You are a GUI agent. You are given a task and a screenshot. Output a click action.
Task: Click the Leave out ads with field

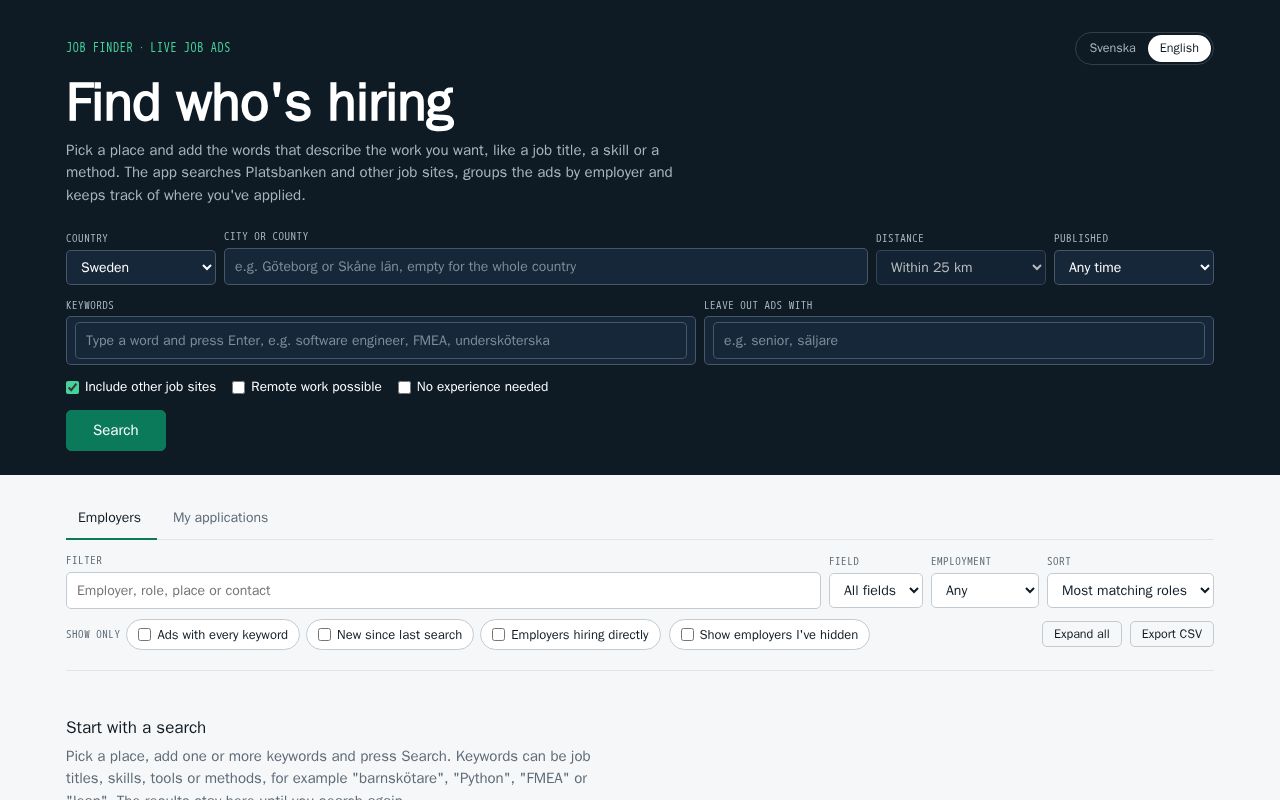[959, 341]
